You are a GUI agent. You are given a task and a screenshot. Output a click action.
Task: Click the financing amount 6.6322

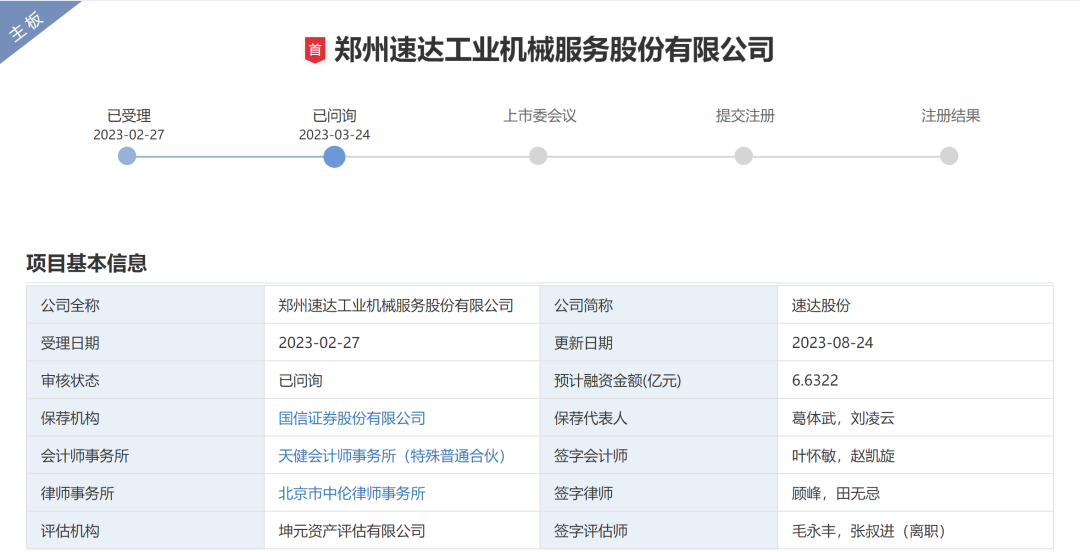click(815, 380)
